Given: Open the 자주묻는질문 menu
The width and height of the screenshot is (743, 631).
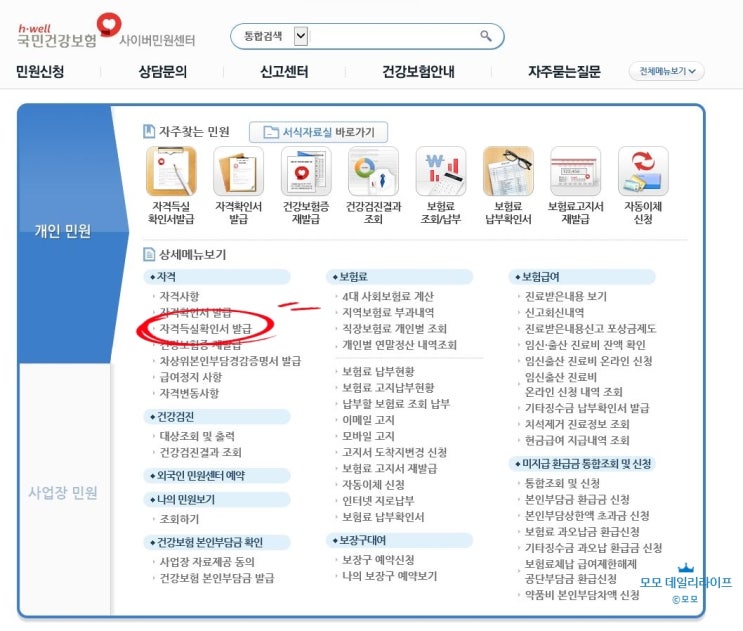Looking at the screenshot, I should 564,72.
